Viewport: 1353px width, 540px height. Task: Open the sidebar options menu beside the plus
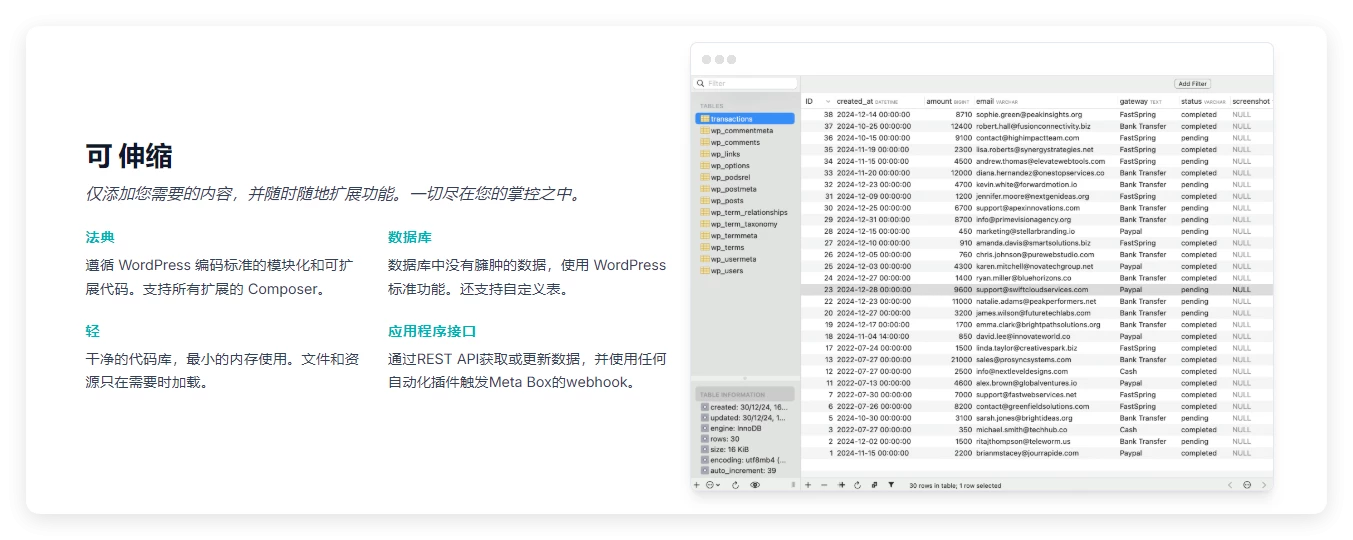[x=713, y=485]
